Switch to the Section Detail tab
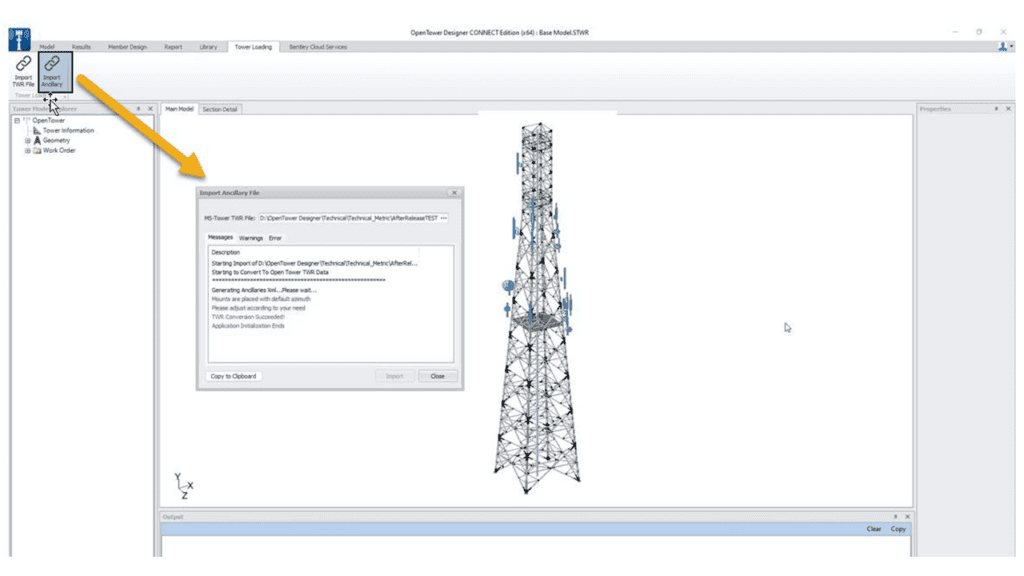The height and width of the screenshot is (576, 1024). (x=219, y=109)
